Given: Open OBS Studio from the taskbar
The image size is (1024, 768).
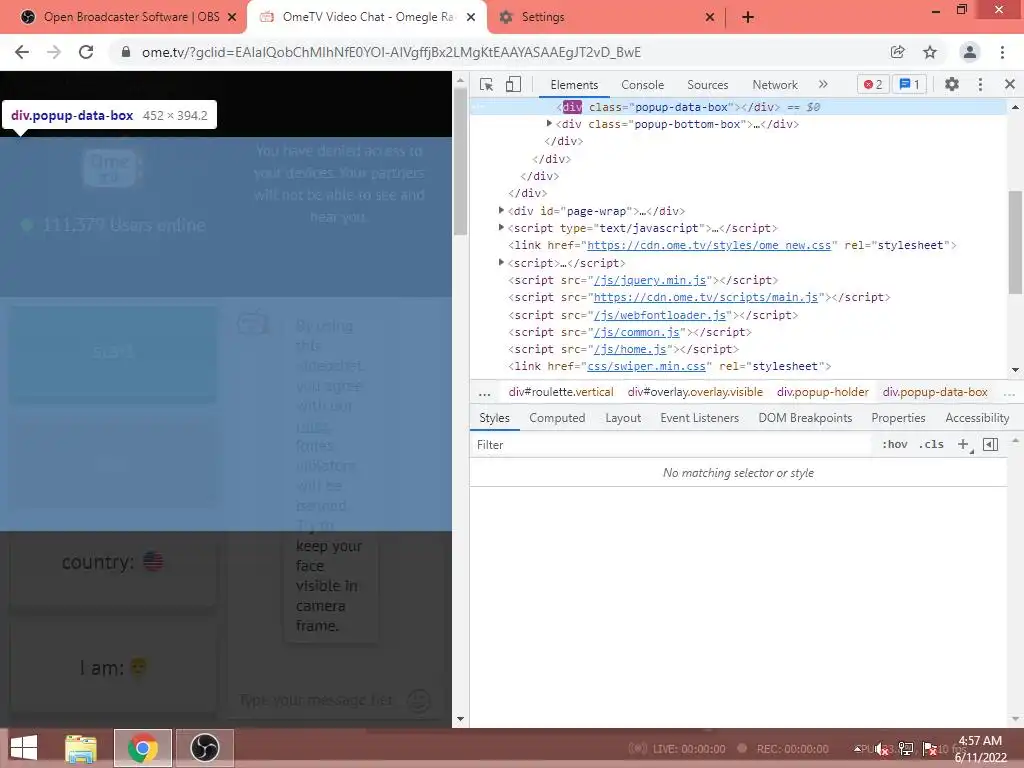Looking at the screenshot, I should 205,748.
